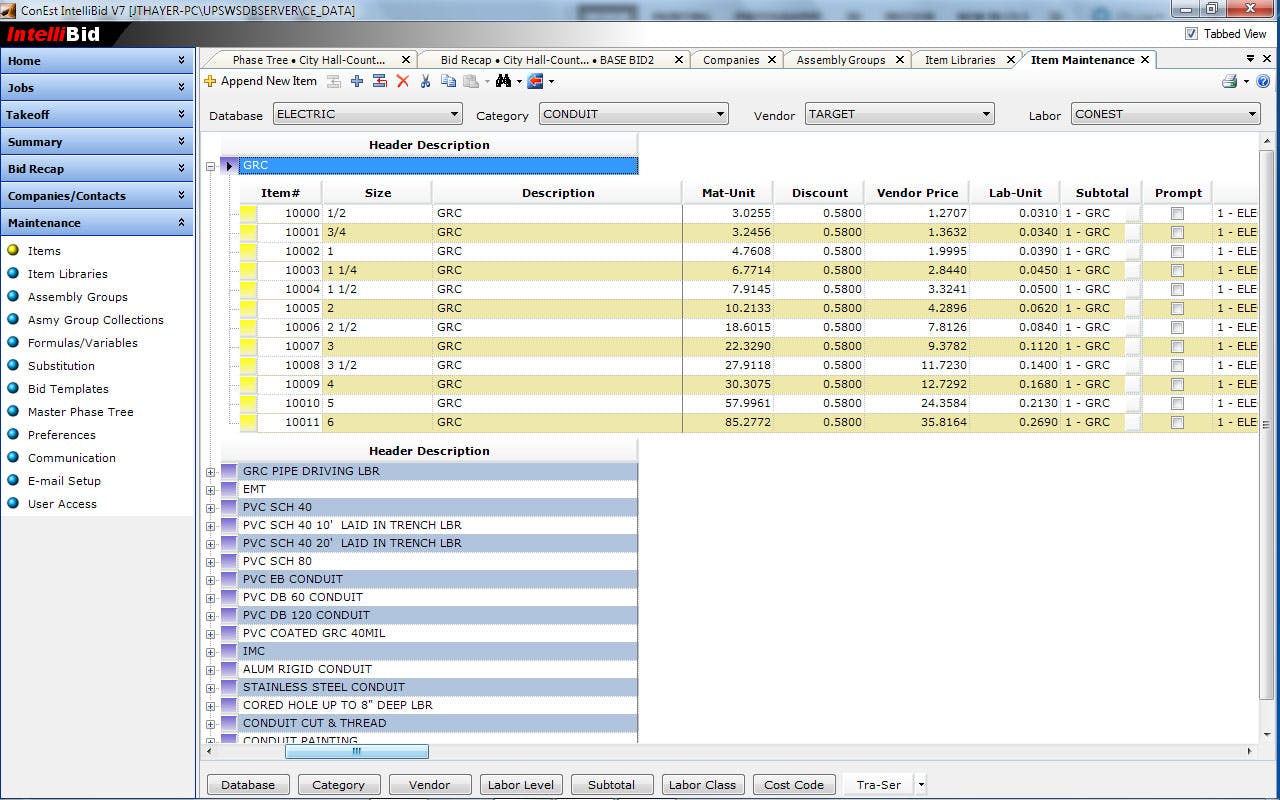Image resolution: width=1280 pixels, height=800 pixels.
Task: Click the horizontal scrollbar thumb at the bottom
Action: coord(356,751)
